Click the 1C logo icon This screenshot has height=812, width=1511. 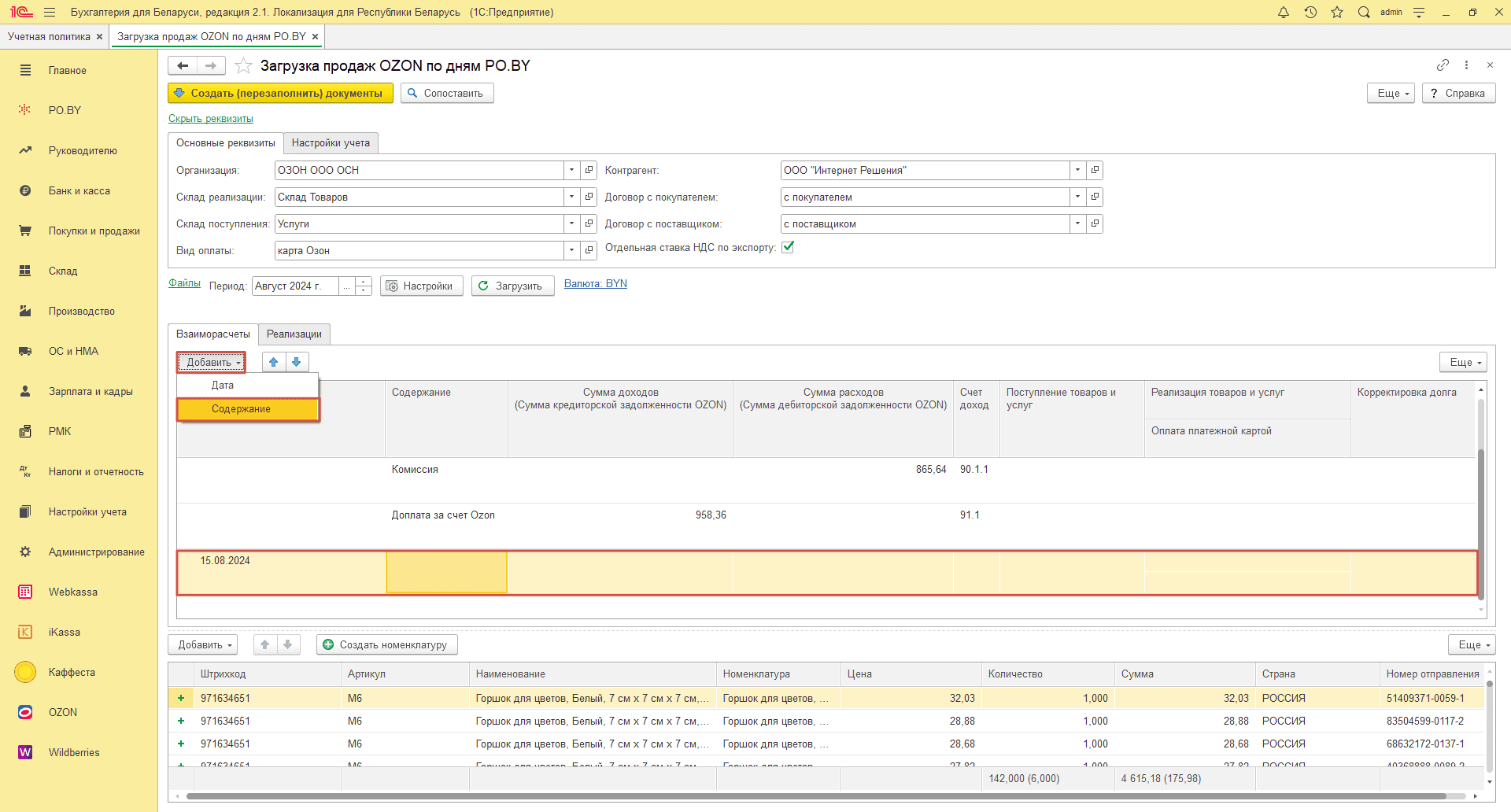pos(21,12)
